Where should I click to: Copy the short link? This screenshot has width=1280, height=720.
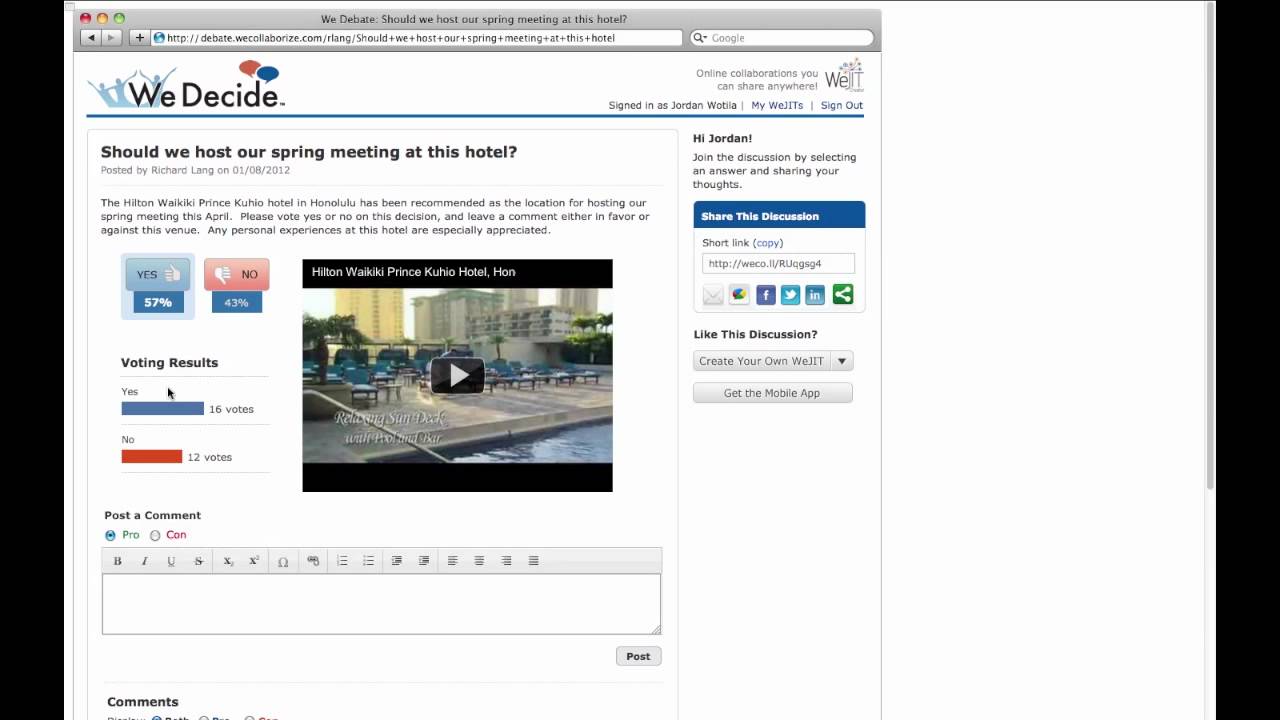pos(768,243)
